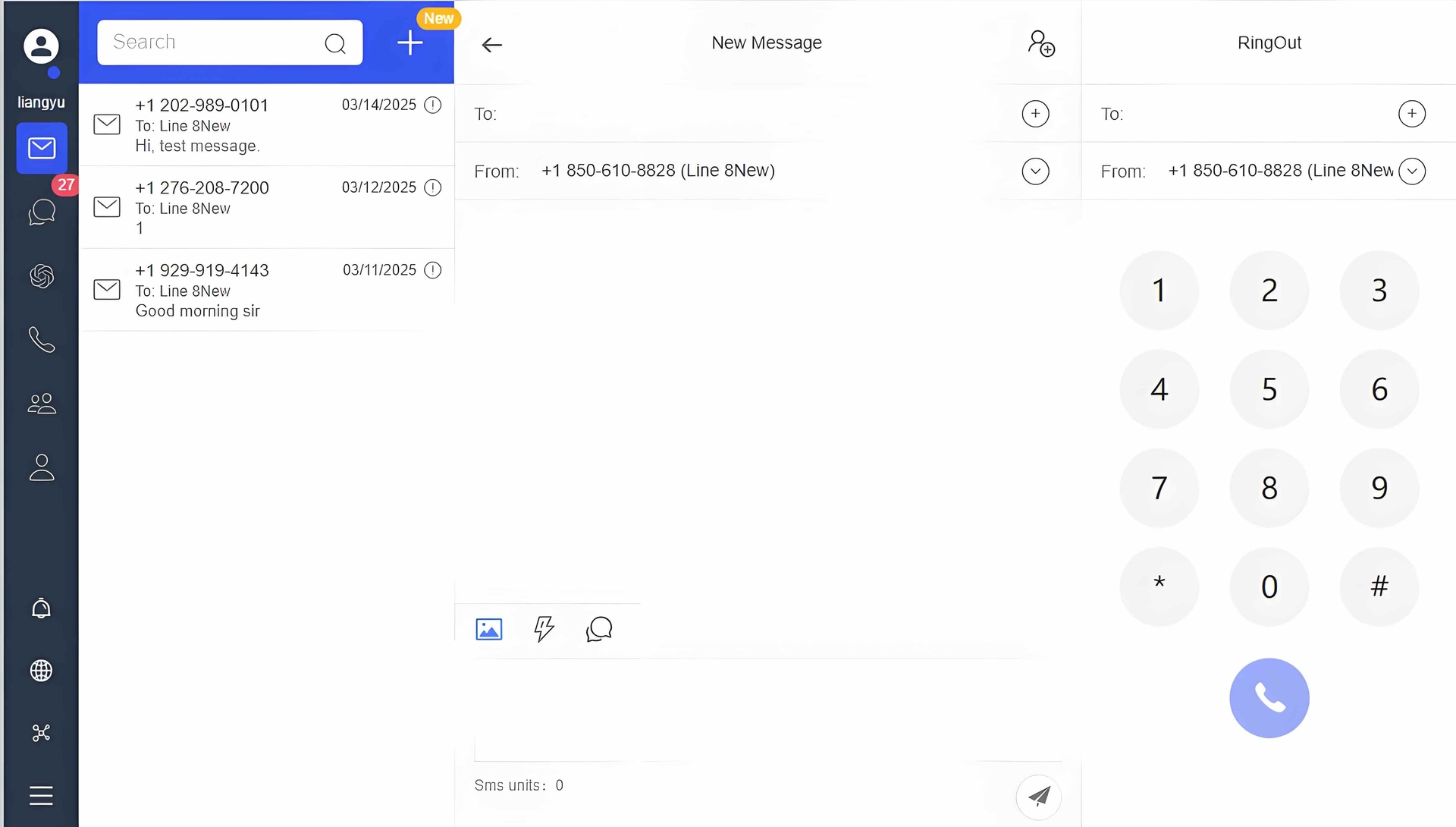This screenshot has height=827, width=1456.
Task: Click the globe language icon
Action: click(x=42, y=671)
